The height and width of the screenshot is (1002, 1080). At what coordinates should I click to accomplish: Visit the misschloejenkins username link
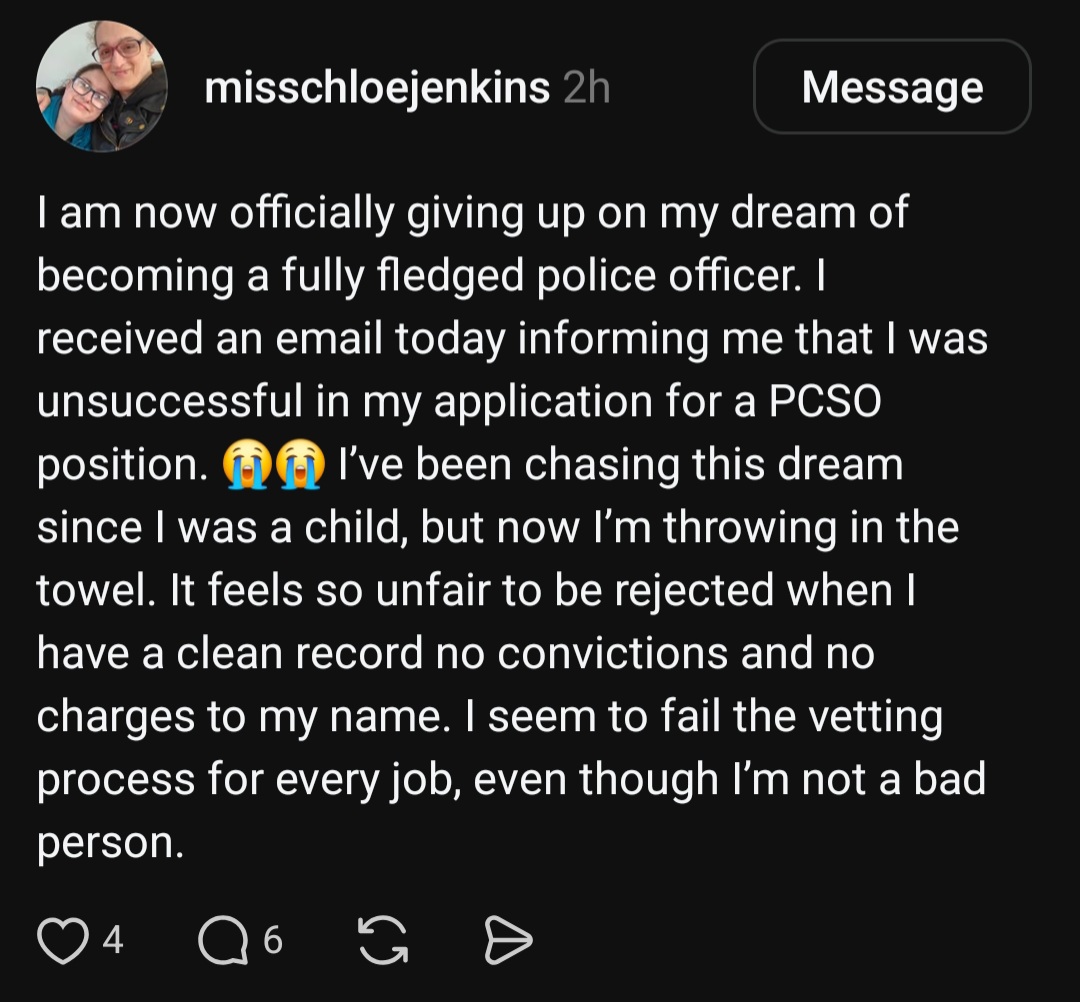point(377,88)
